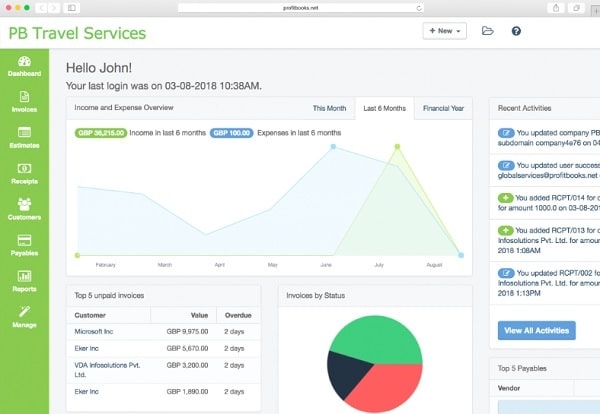Click the Safari share icon
The image size is (600, 414).
[556, 8]
